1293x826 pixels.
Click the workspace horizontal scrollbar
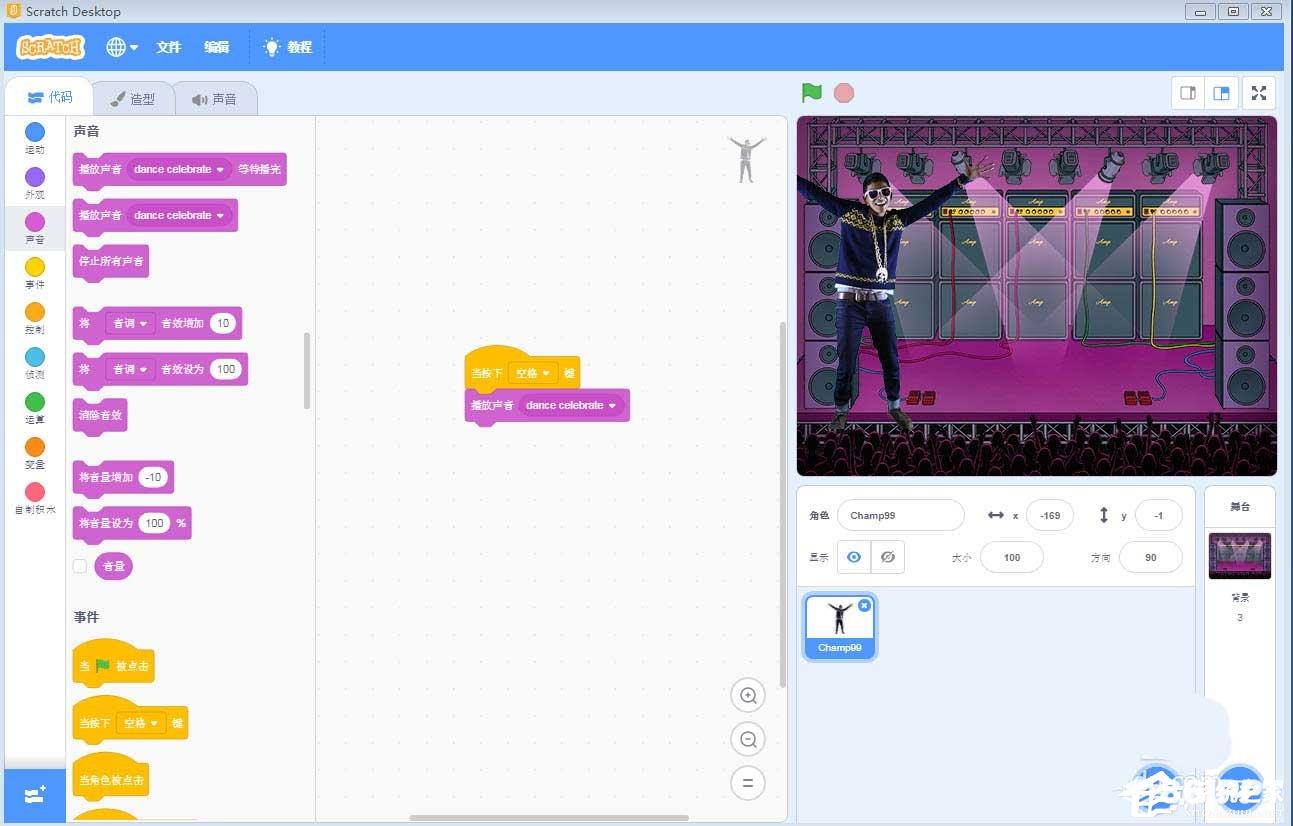(x=549, y=817)
